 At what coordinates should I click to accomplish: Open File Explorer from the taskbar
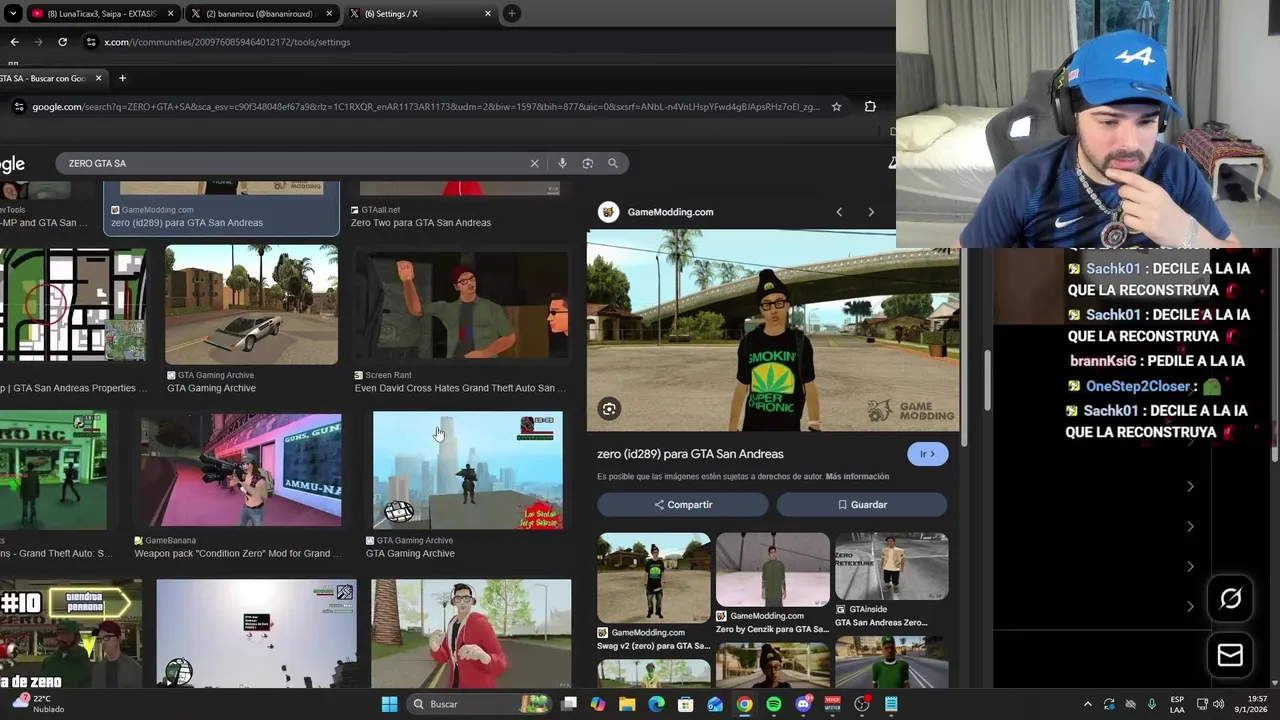coord(627,704)
